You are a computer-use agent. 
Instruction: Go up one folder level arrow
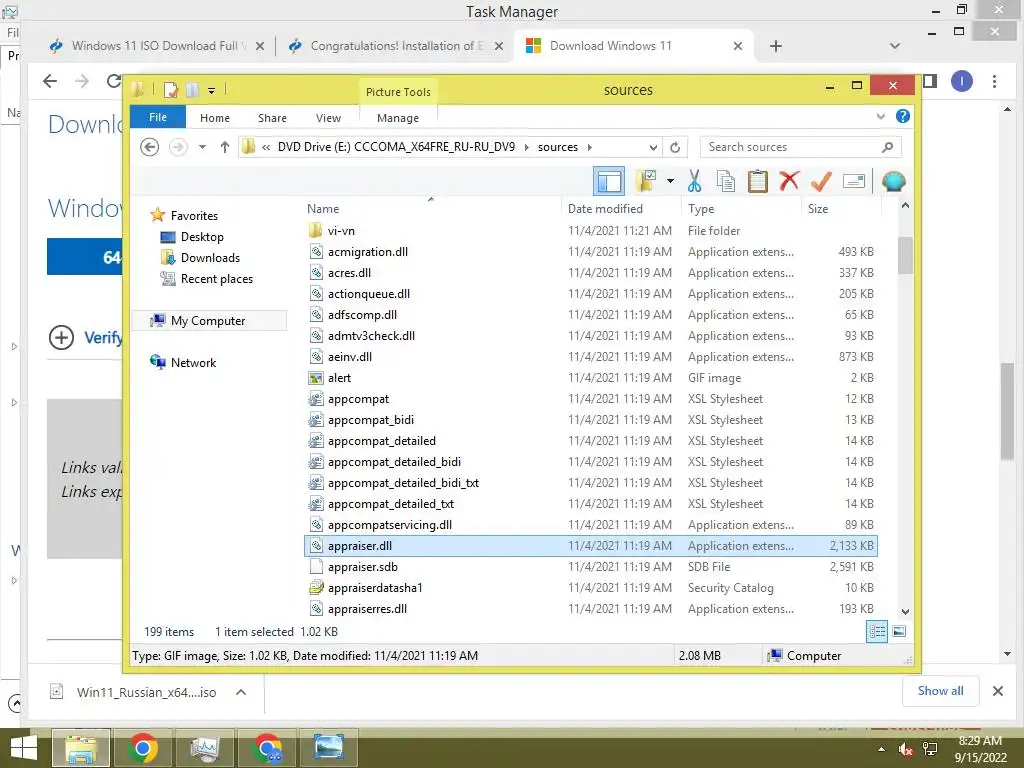point(225,147)
